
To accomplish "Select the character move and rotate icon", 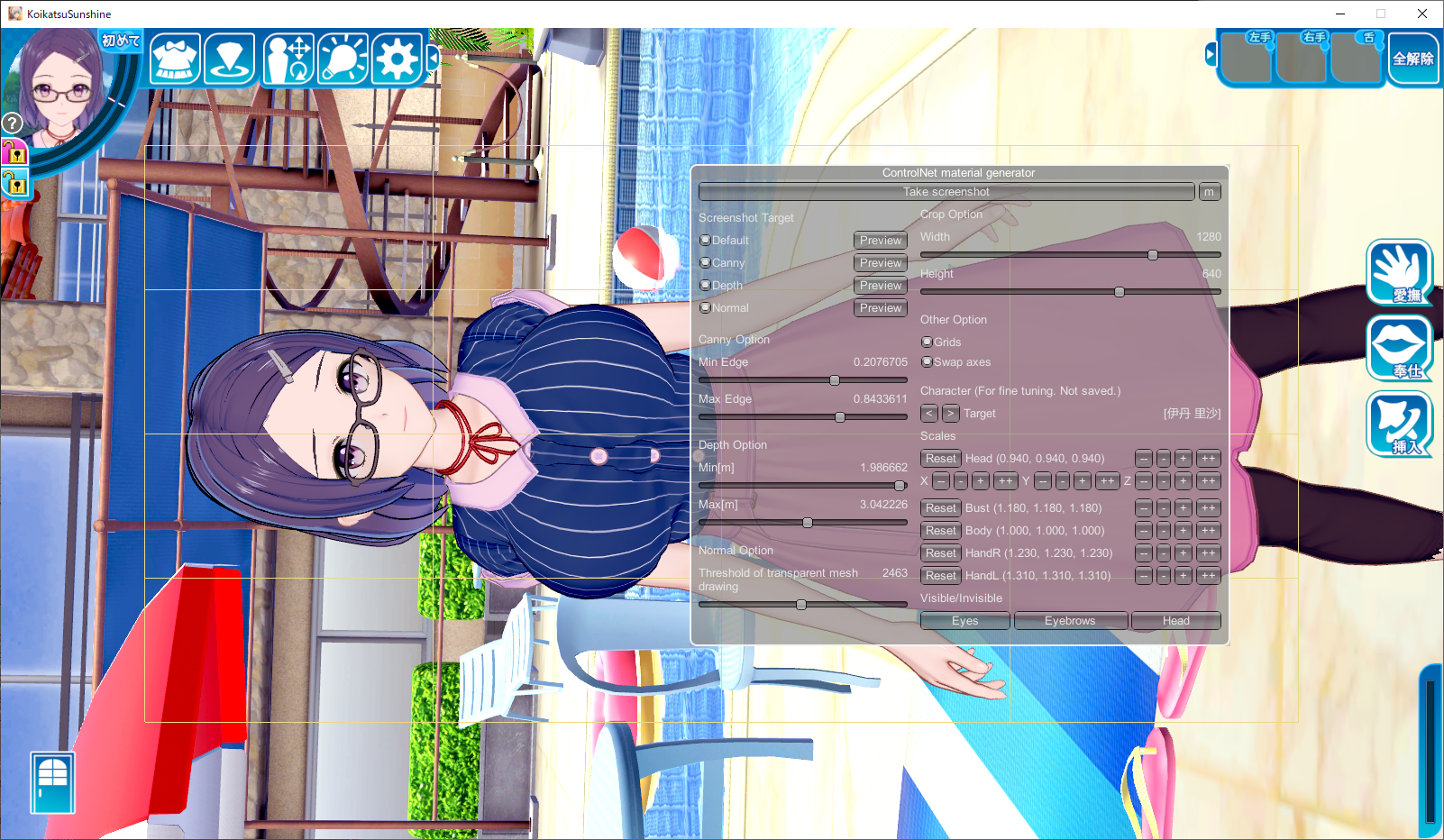I will pyautogui.click(x=288, y=59).
